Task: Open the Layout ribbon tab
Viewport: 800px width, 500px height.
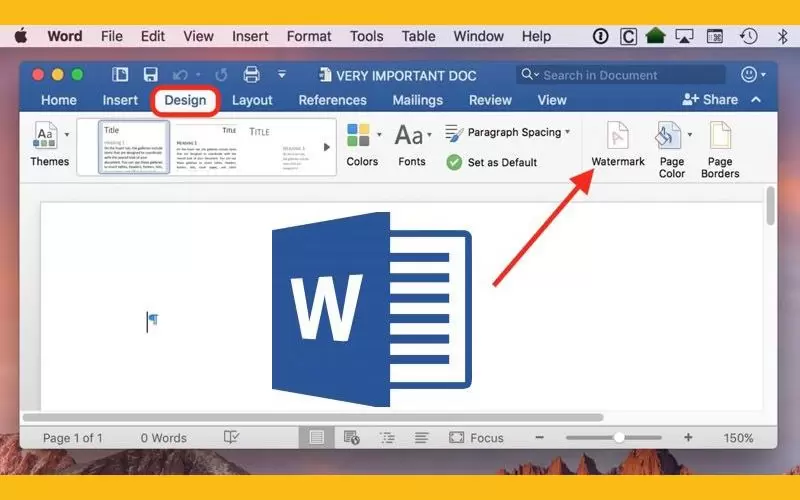Action: click(252, 100)
